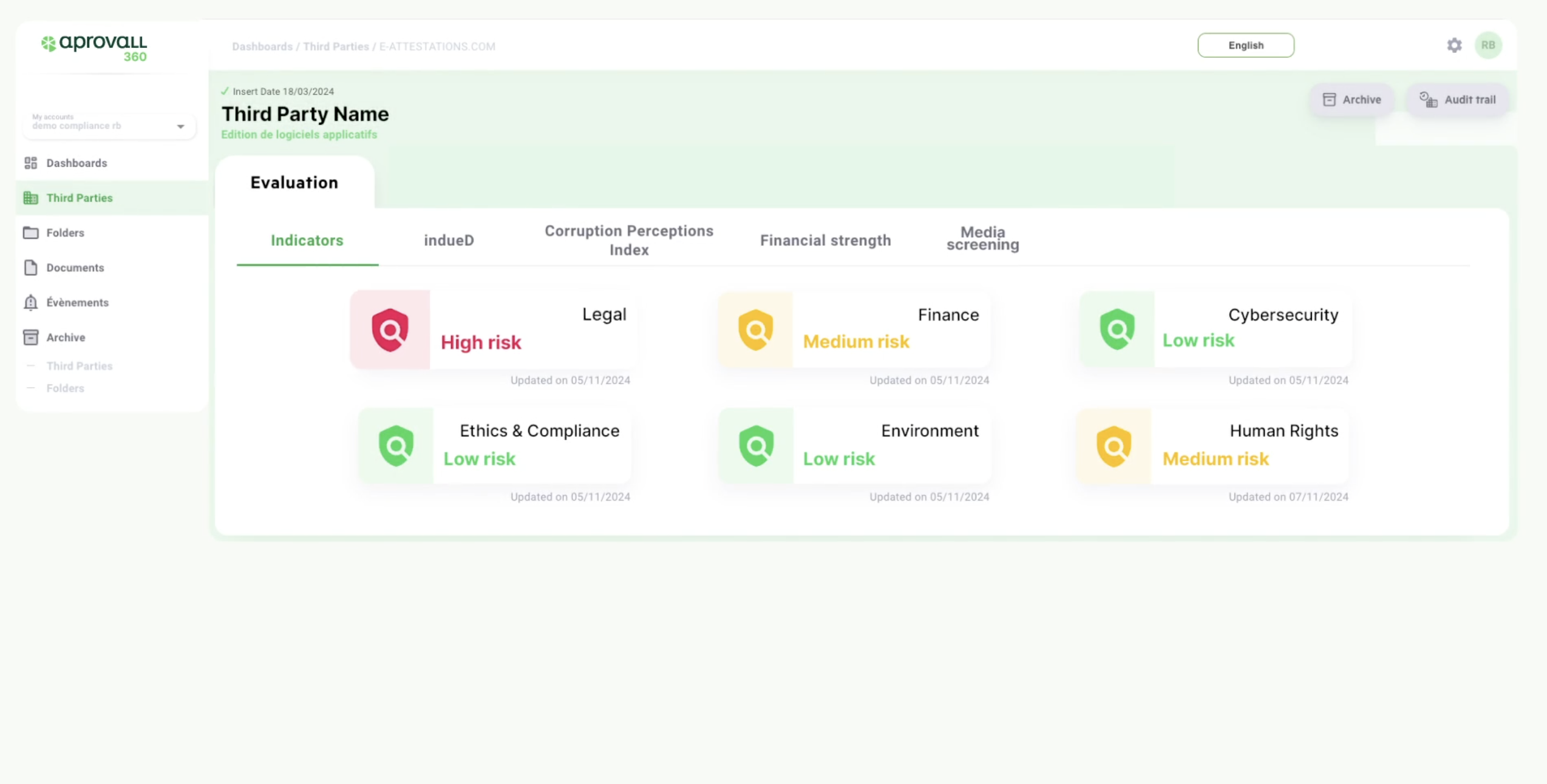The height and width of the screenshot is (784, 1547).
Task: Click the Évènements bell icon
Action: tap(31, 302)
